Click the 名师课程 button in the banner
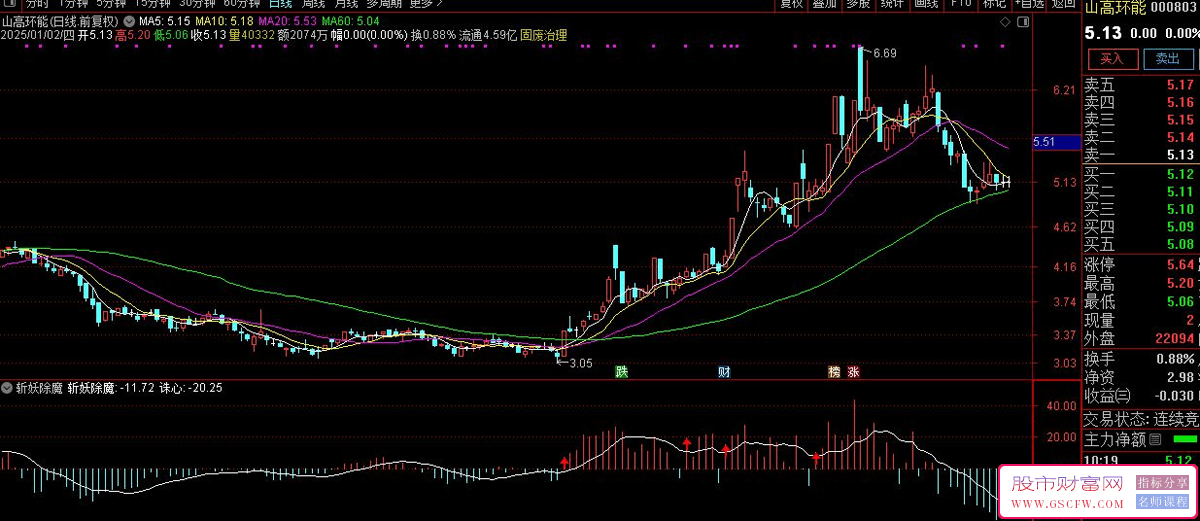 pyautogui.click(x=1160, y=500)
